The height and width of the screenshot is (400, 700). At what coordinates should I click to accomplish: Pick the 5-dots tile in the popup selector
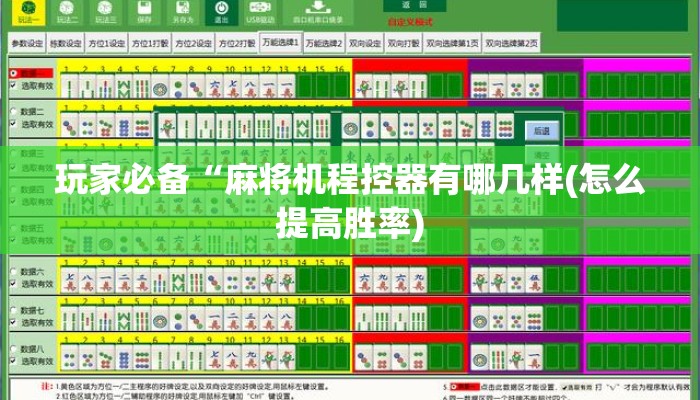pos(428,127)
